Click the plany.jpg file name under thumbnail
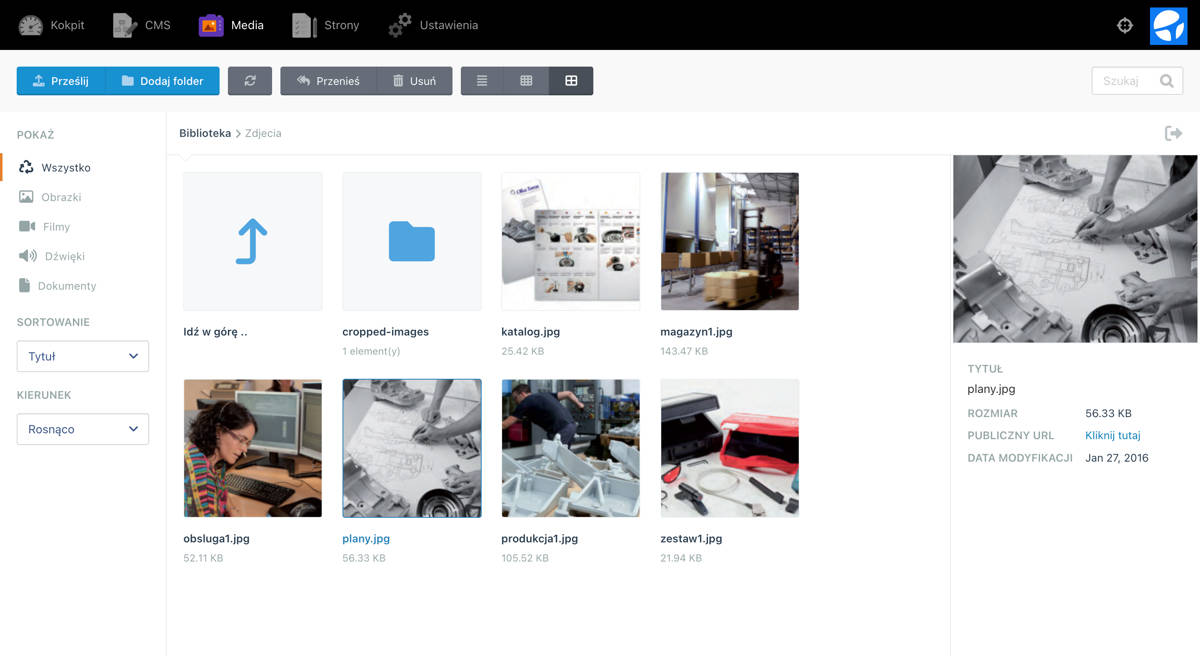1200x656 pixels. point(366,538)
